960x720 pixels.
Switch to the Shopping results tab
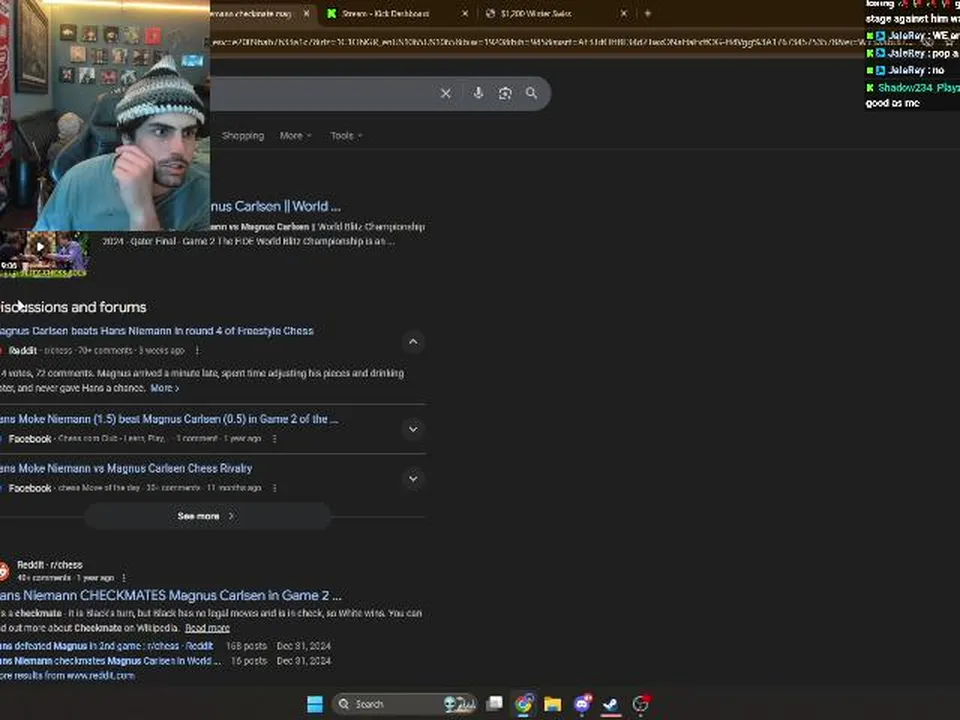coord(243,136)
